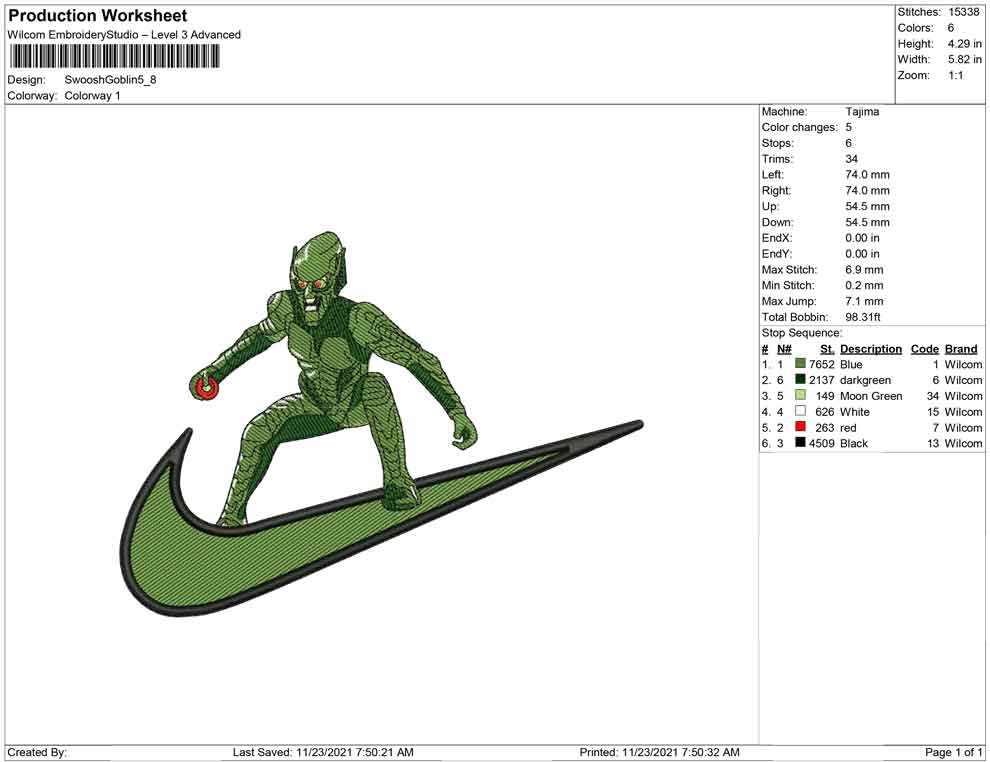Viewport: 990px width, 762px height.
Task: Click the stitch count 7652 in row 1
Action: (821, 365)
